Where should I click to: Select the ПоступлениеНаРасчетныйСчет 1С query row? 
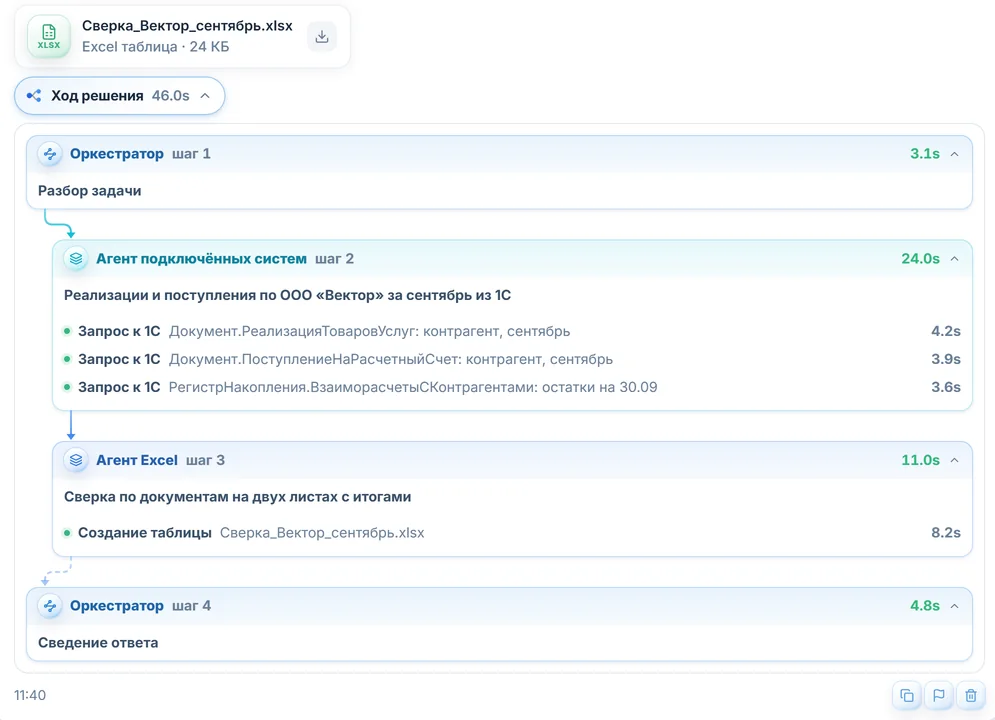pos(511,359)
